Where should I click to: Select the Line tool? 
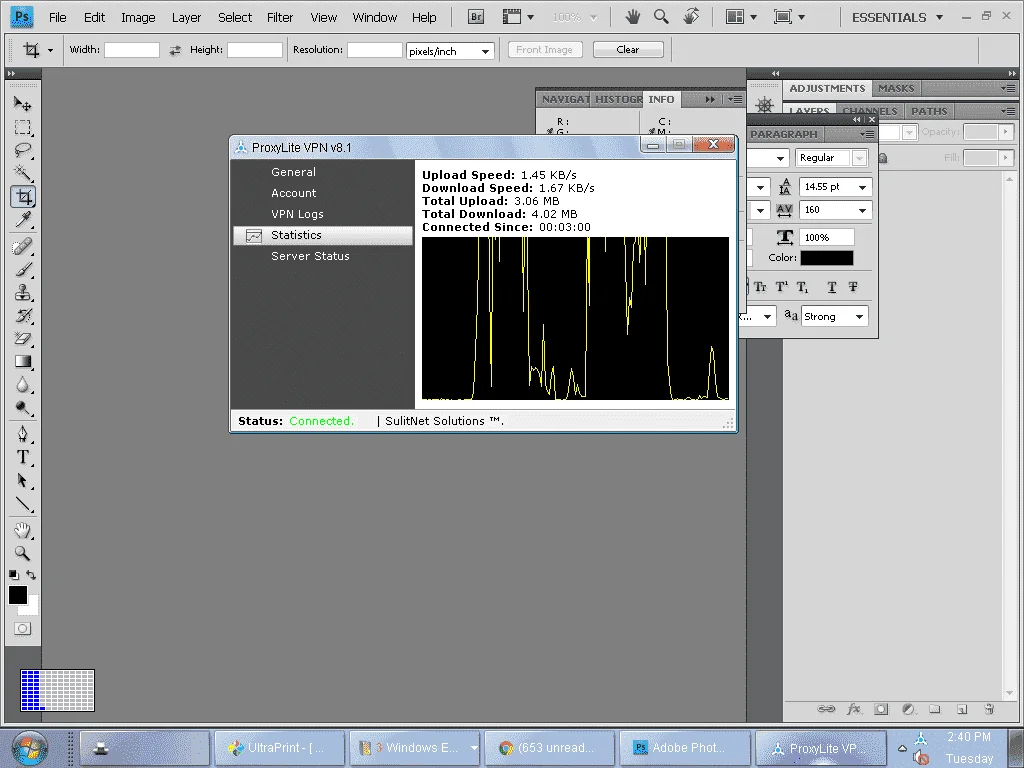tap(23, 504)
